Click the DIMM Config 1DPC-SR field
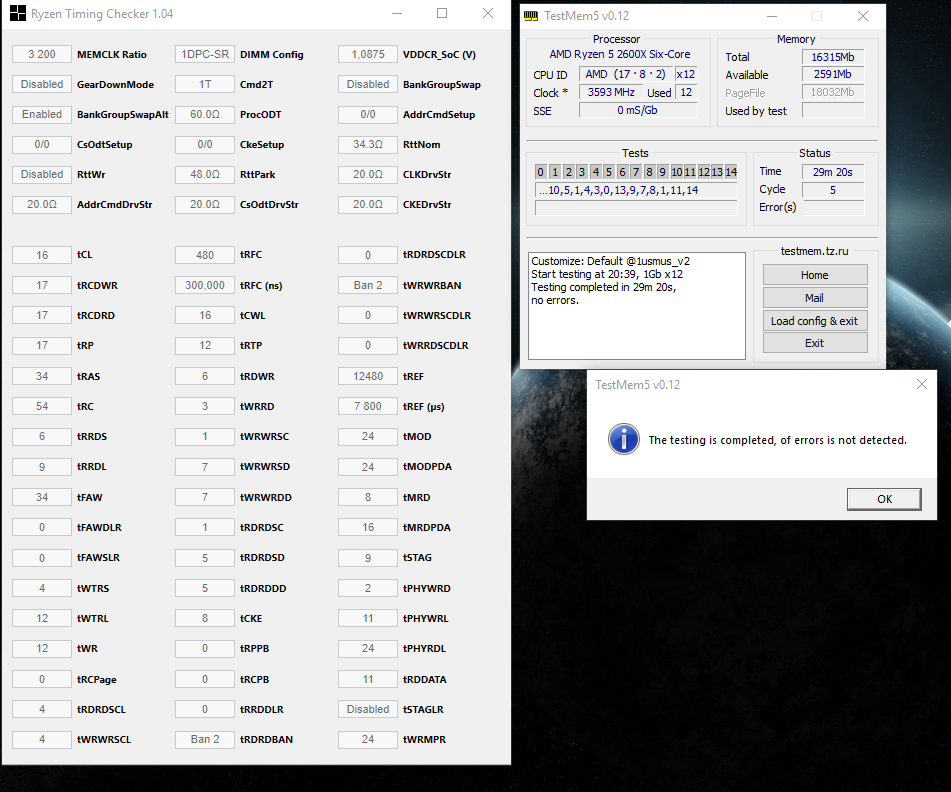951x792 pixels. (x=205, y=54)
